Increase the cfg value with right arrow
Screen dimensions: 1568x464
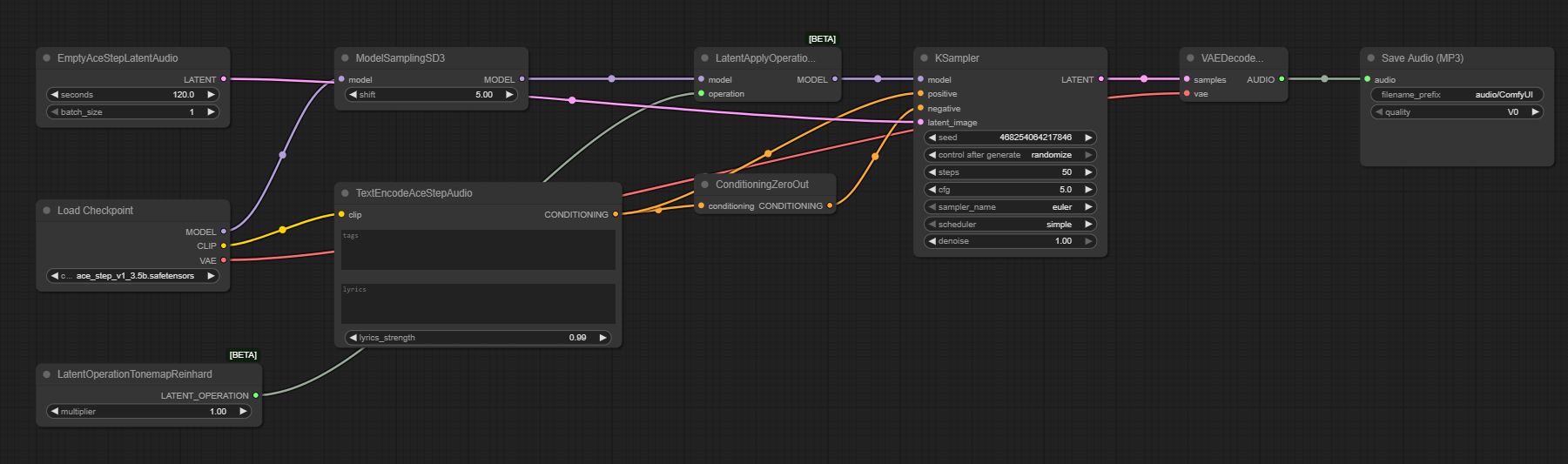[x=1088, y=190]
